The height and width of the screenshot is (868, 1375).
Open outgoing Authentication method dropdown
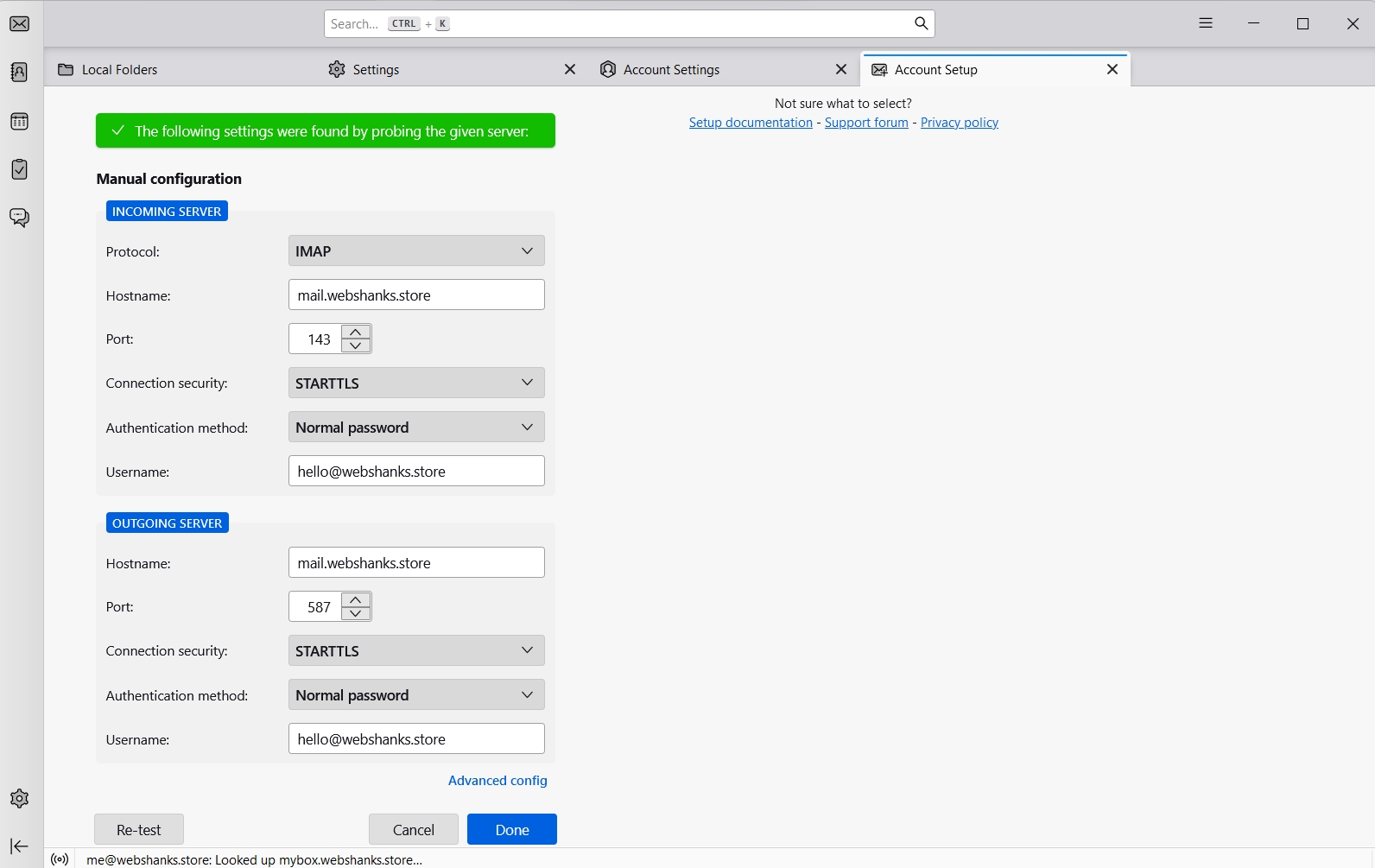[x=415, y=695]
